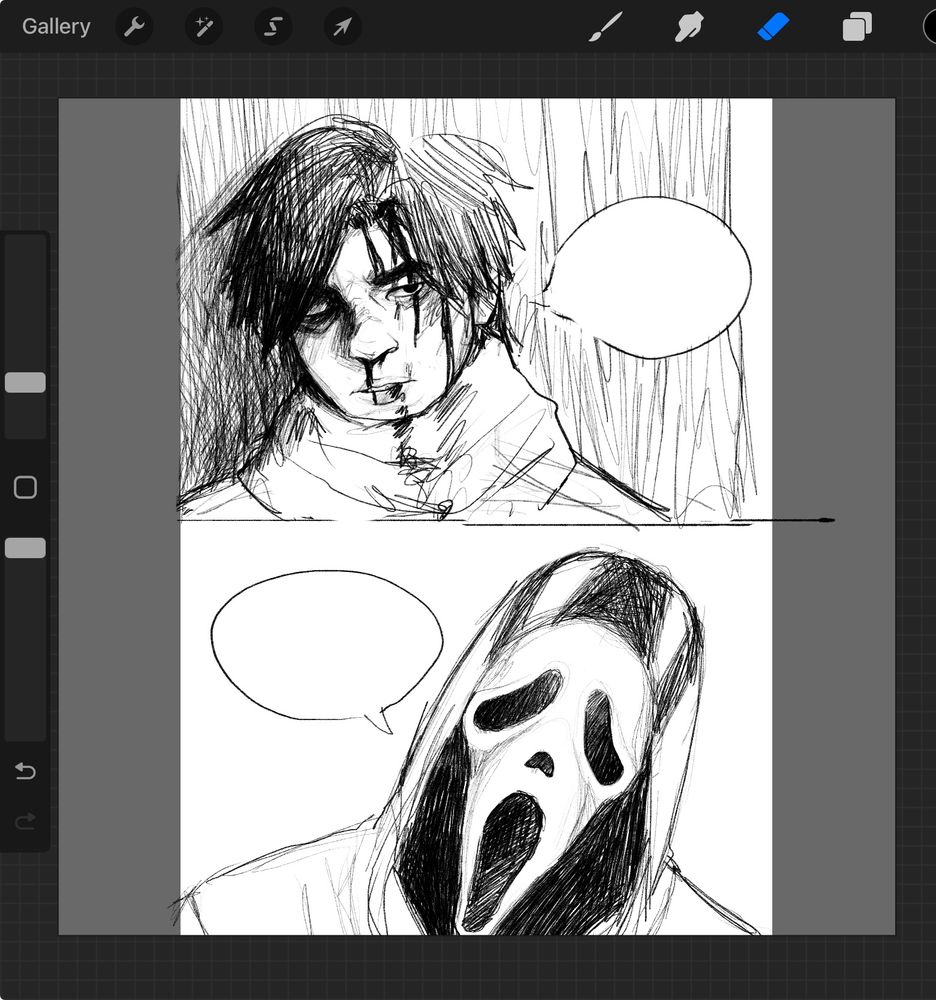Viewport: 936px width, 1000px height.
Task: Undo the last stroke
Action: (x=25, y=771)
